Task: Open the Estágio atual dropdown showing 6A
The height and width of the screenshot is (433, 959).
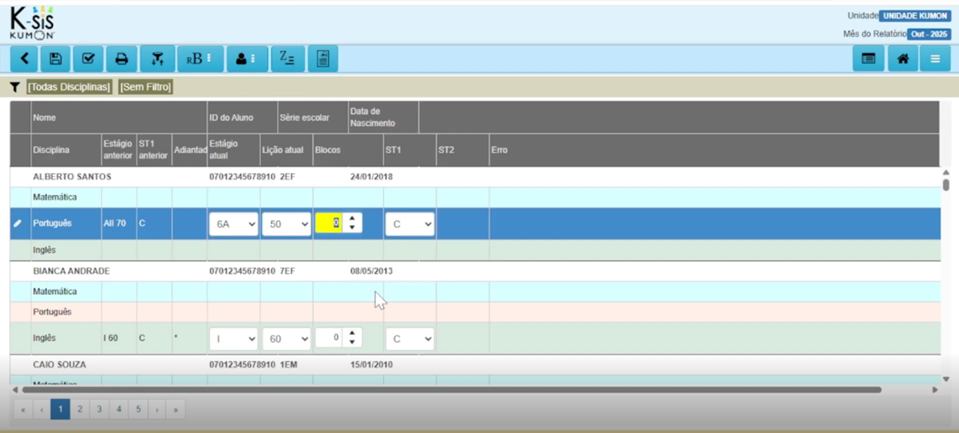Action: (233, 224)
